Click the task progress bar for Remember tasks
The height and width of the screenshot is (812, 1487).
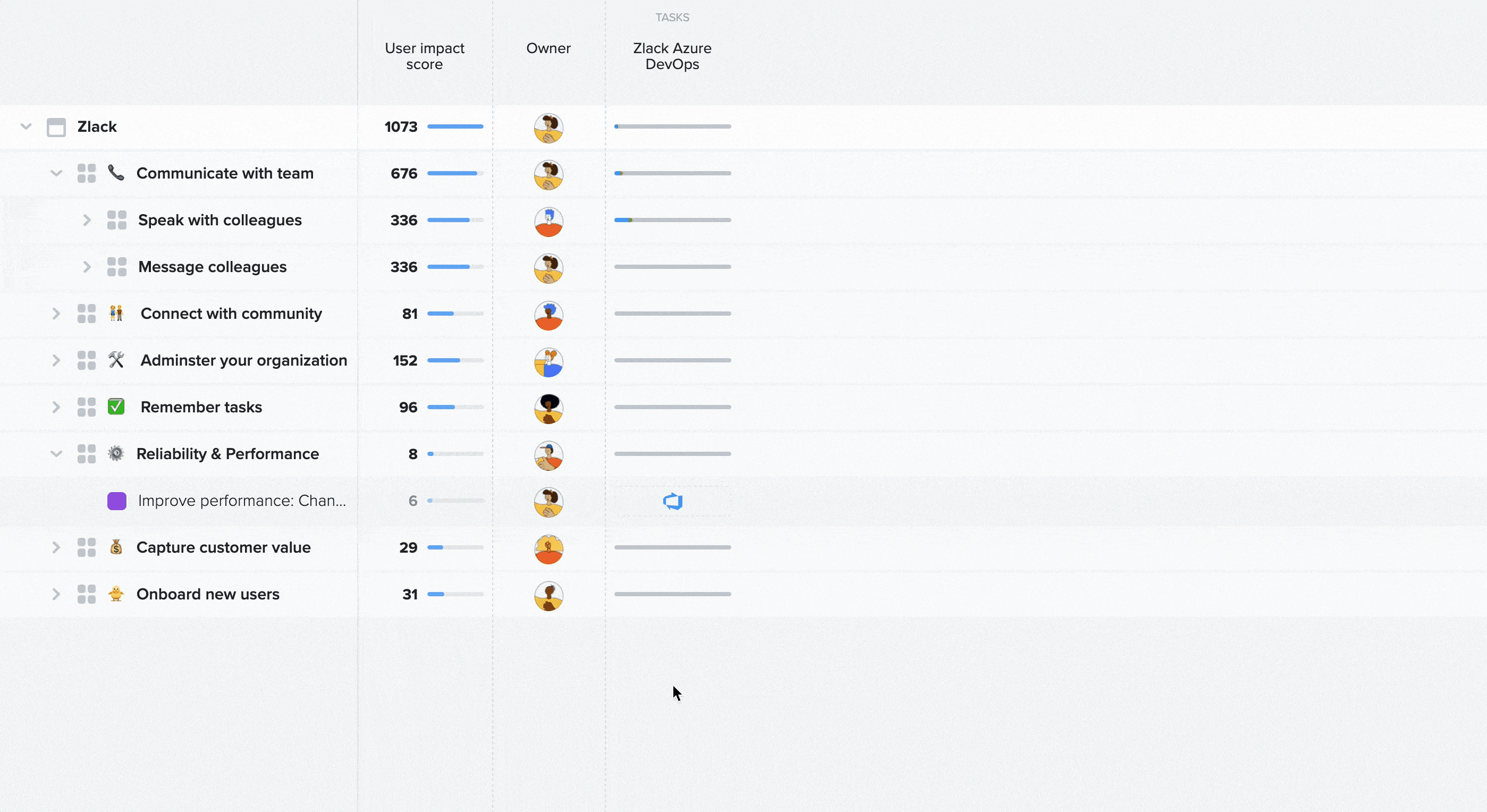[x=672, y=407]
